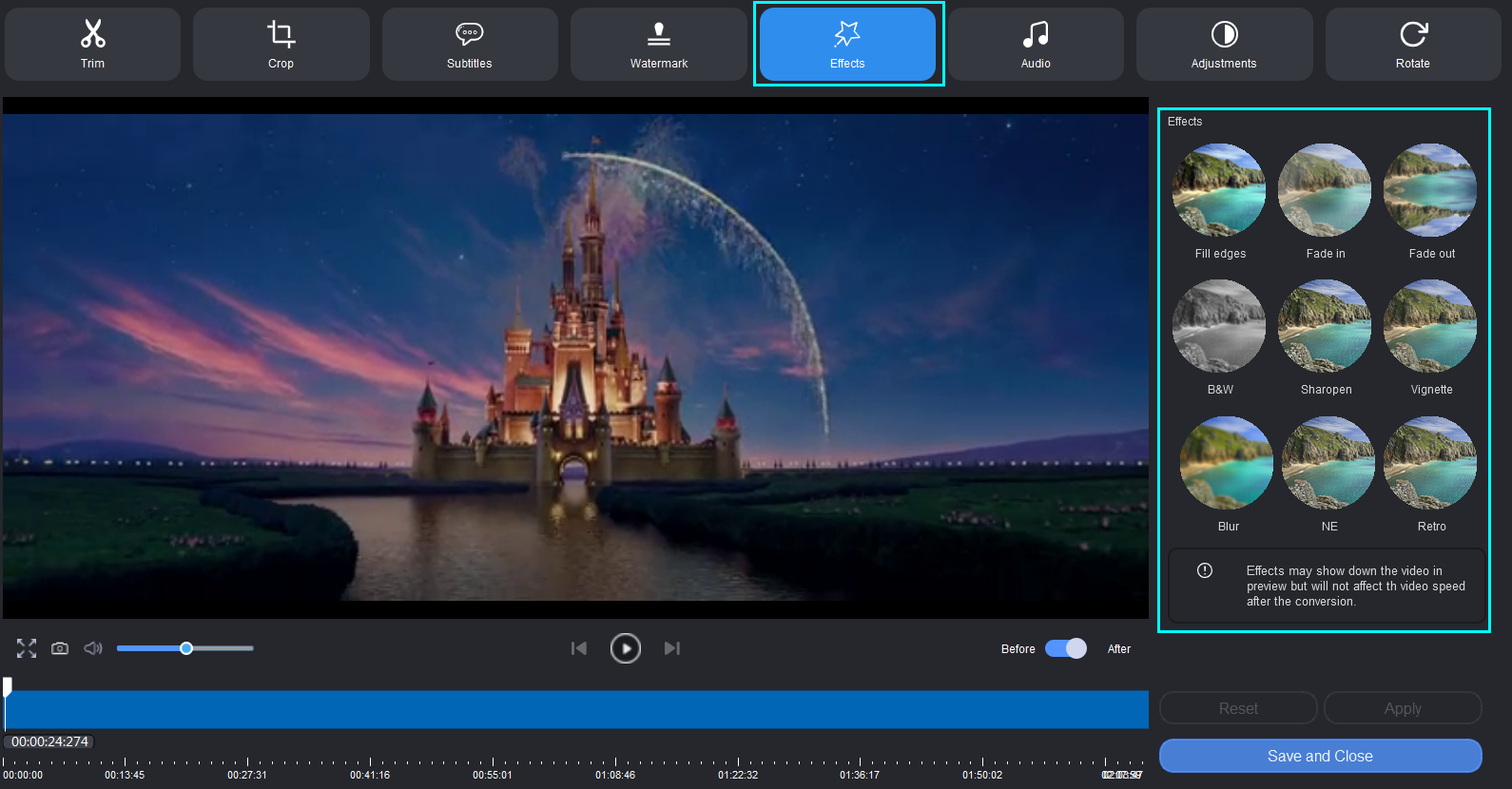Play the video preview
The height and width of the screenshot is (789, 1512).
pos(625,648)
